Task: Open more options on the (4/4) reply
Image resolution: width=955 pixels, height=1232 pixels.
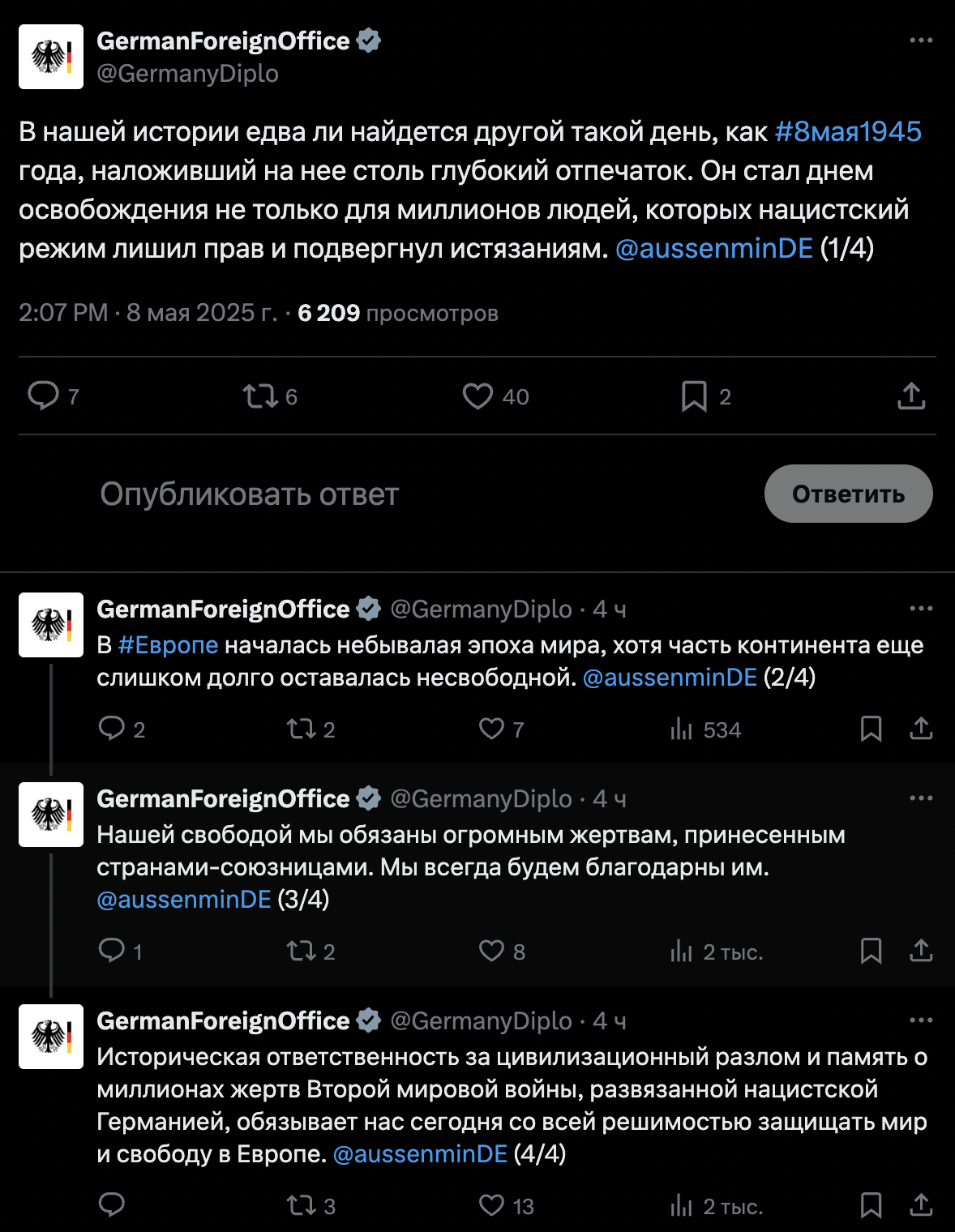Action: click(921, 1020)
